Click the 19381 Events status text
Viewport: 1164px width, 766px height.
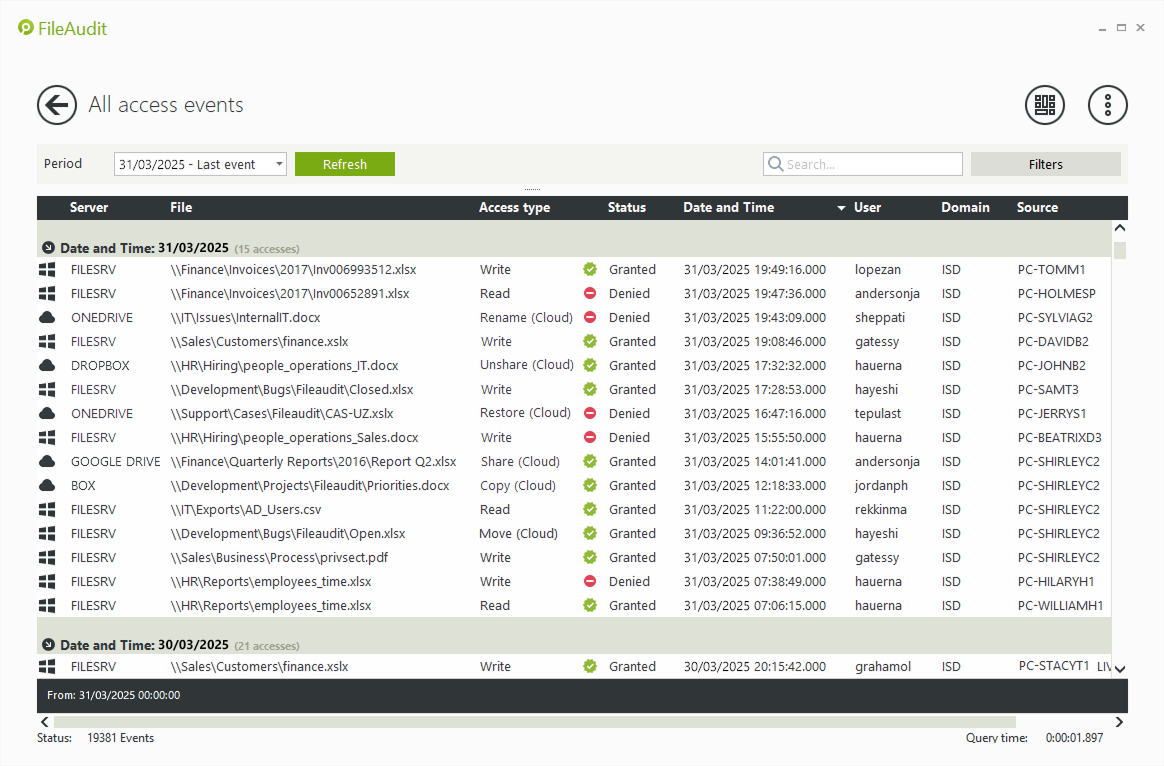[120, 738]
